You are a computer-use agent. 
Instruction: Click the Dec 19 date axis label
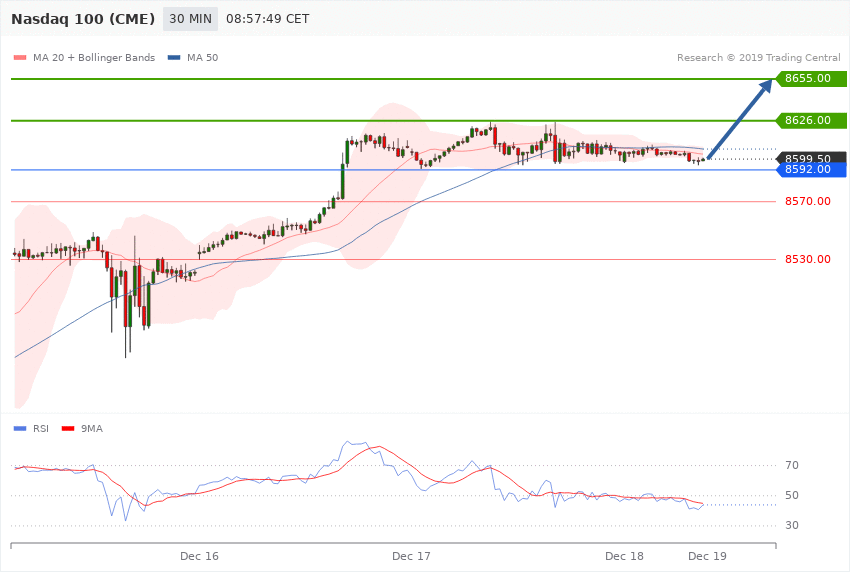tap(707, 556)
